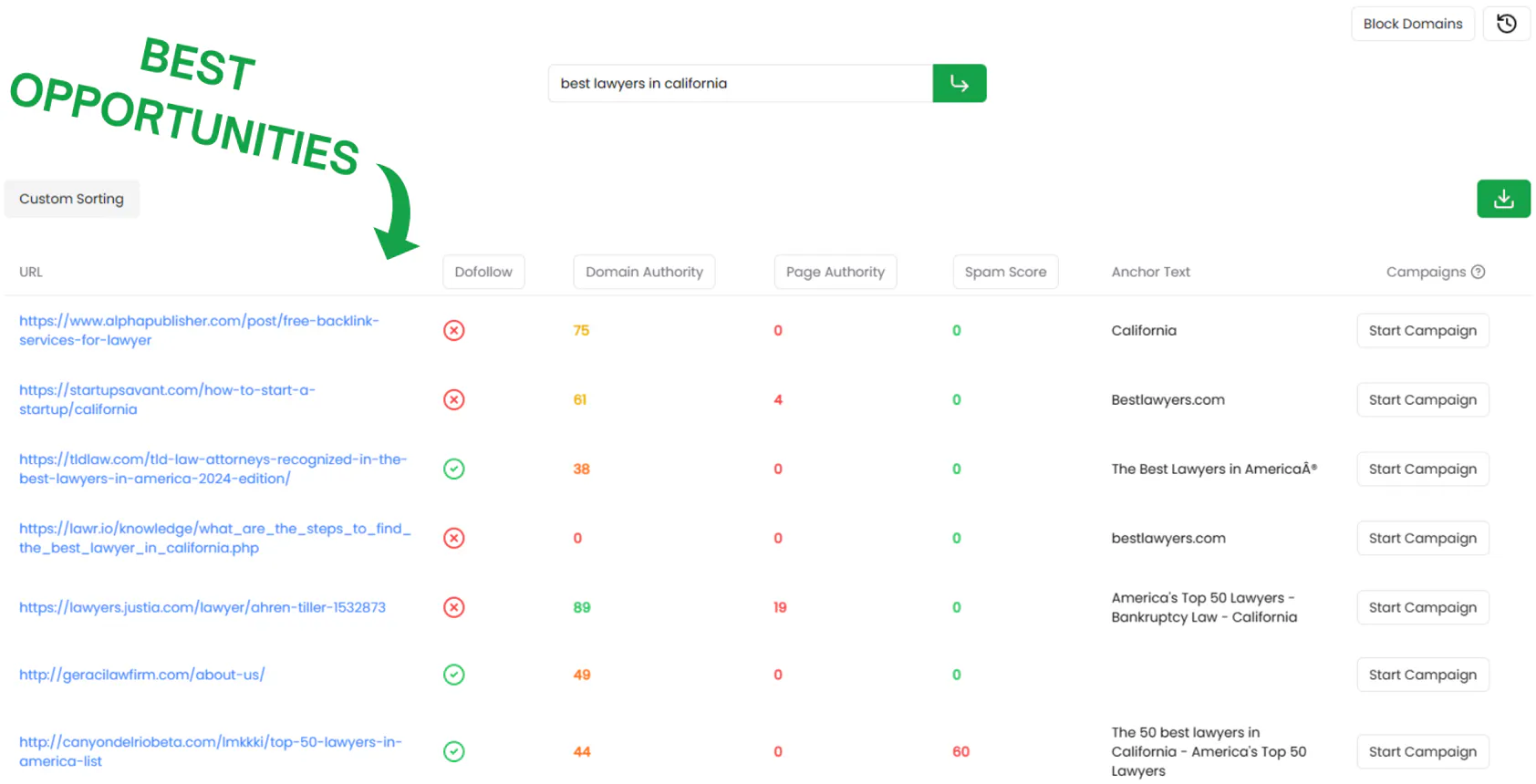Screen dimensions: 1536x784
Task: Open the history clock icon
Action: [x=1506, y=24]
